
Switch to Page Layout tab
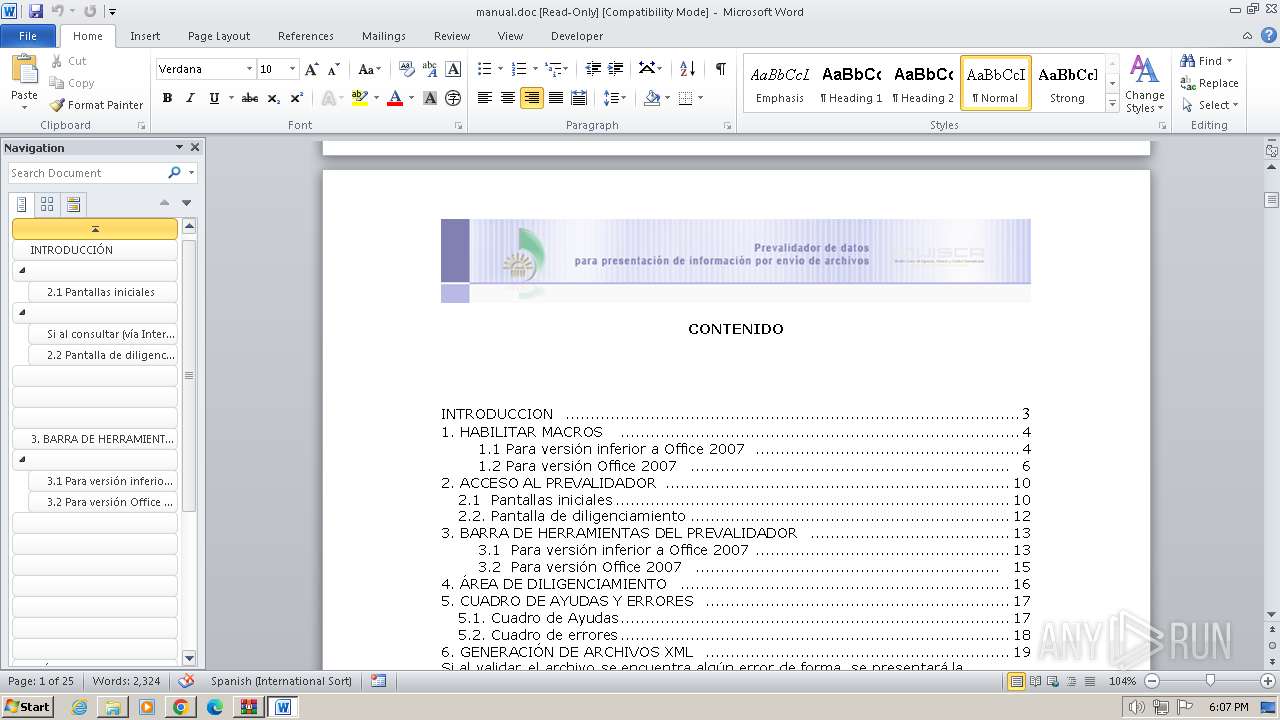(219, 36)
